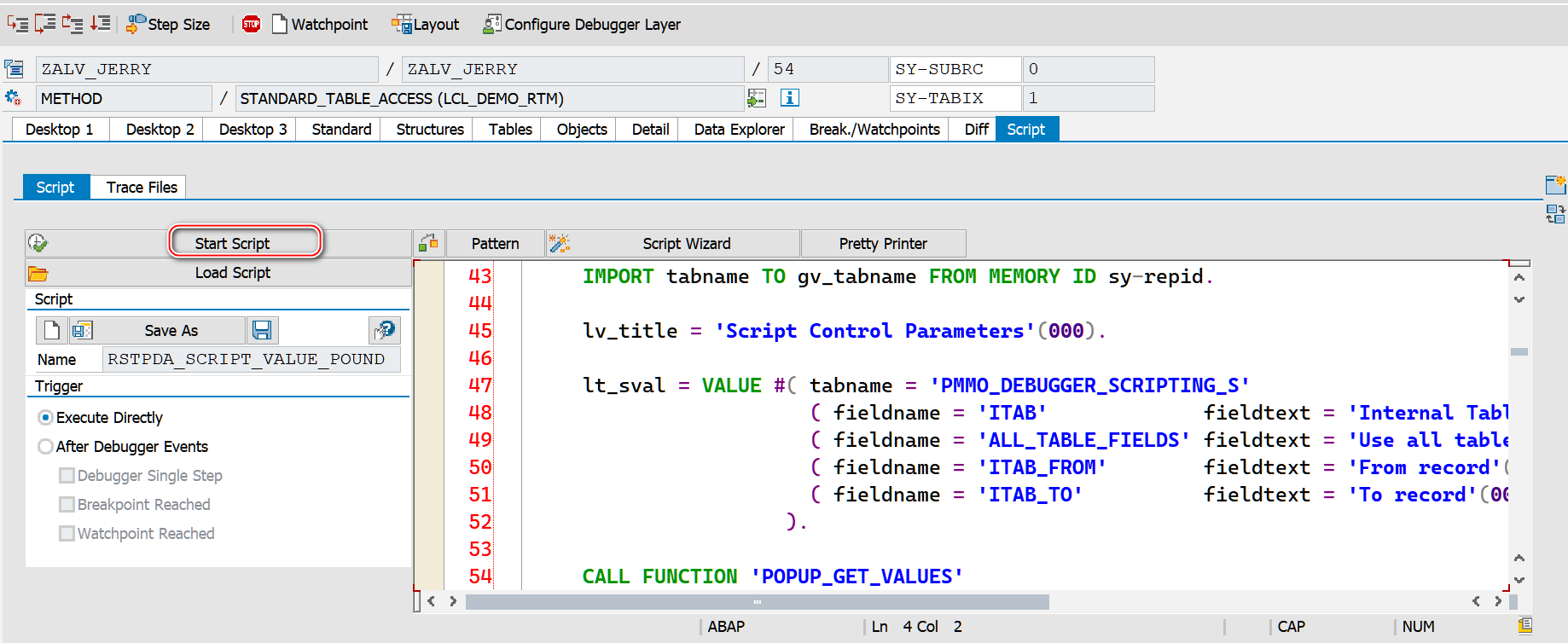Viewport: 1568px width, 643px height.
Task: Click the editor top scroll-down arrow
Action: click(x=1519, y=299)
